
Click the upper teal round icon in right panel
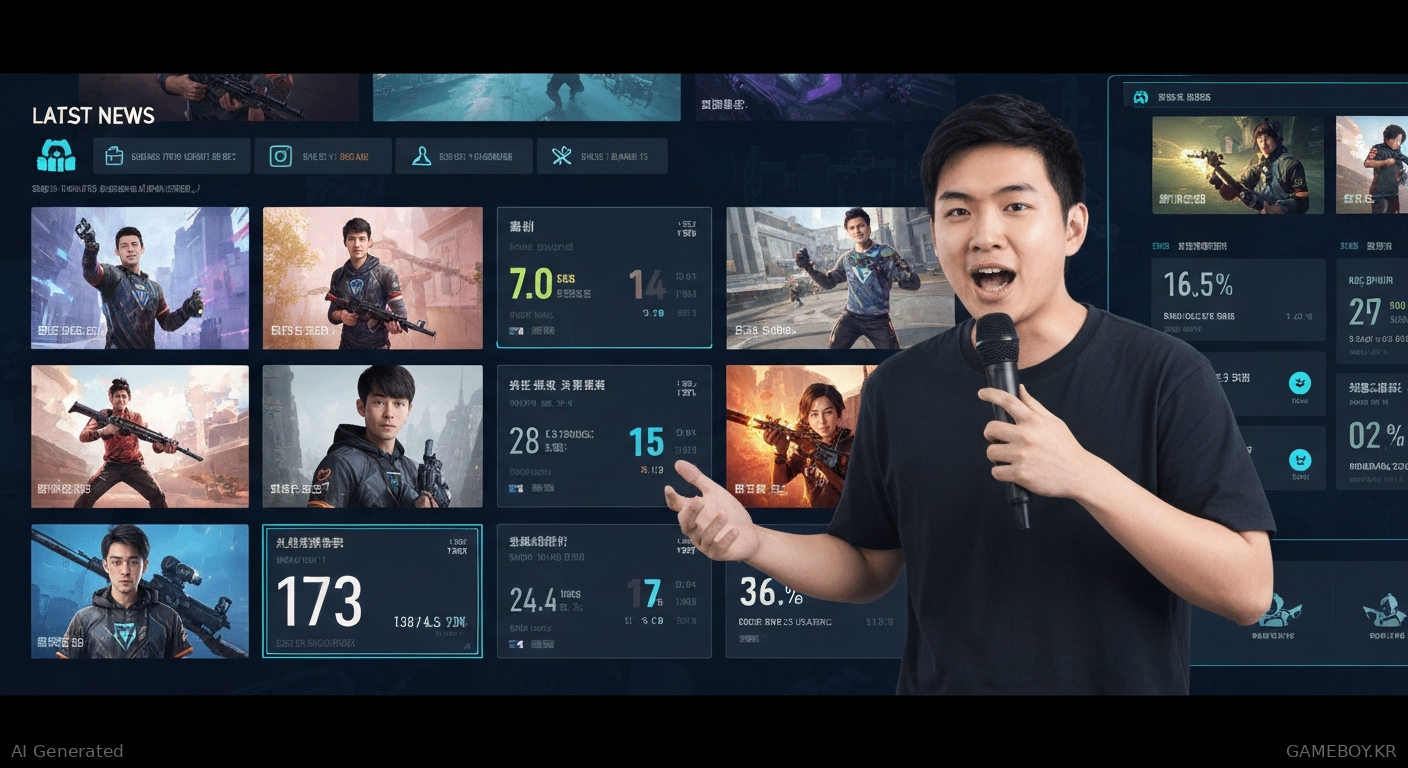[1300, 381]
